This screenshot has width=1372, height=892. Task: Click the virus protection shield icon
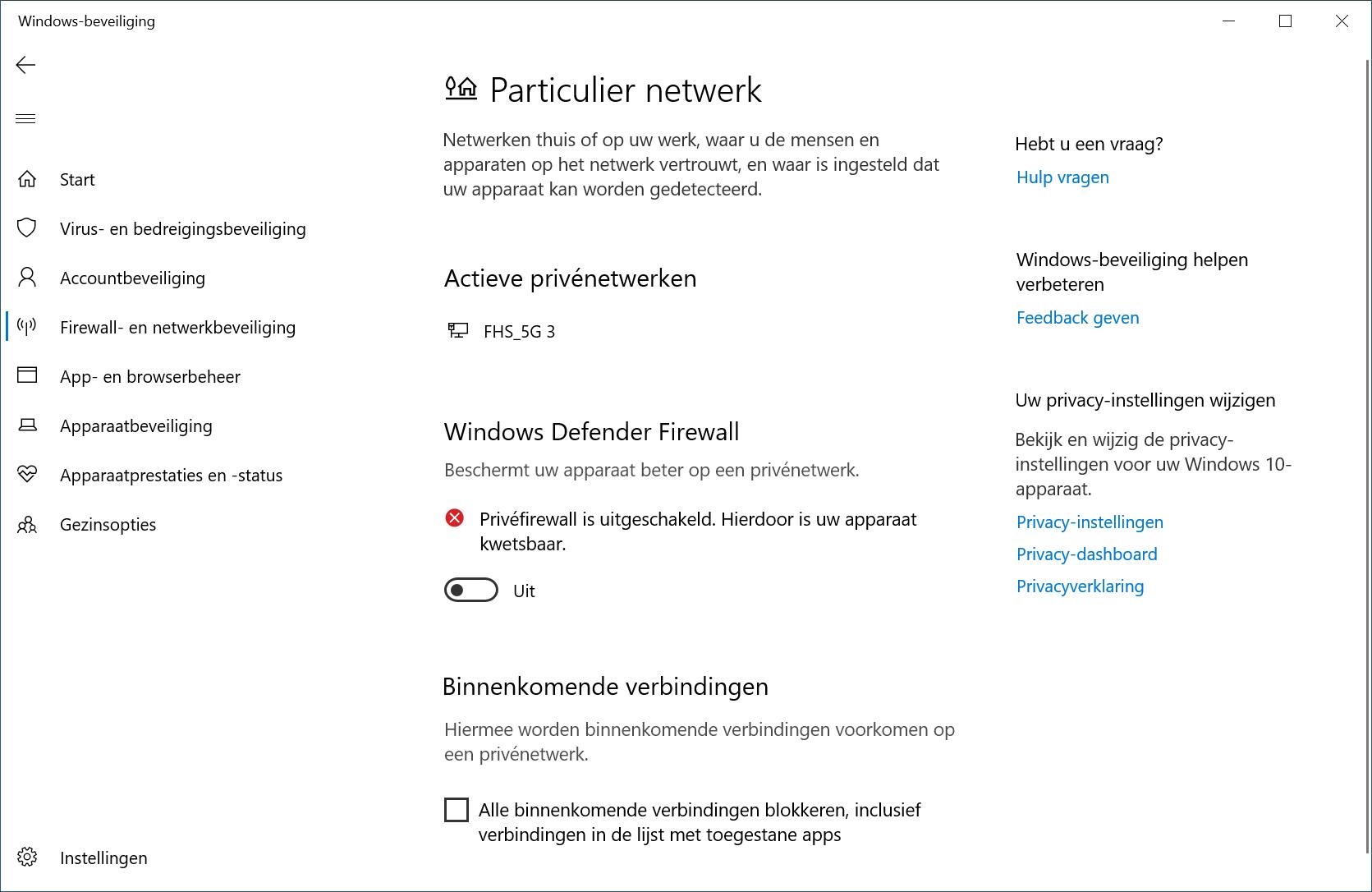pyautogui.click(x=27, y=228)
